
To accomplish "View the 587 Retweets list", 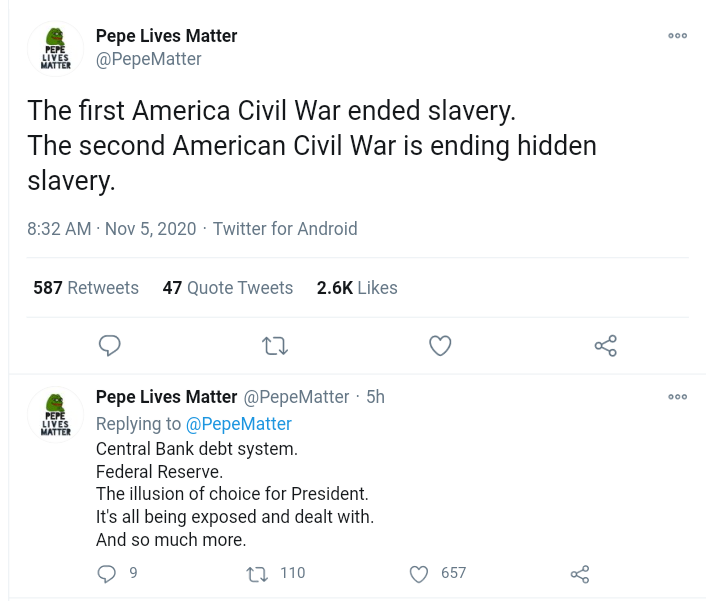I will tap(86, 288).
